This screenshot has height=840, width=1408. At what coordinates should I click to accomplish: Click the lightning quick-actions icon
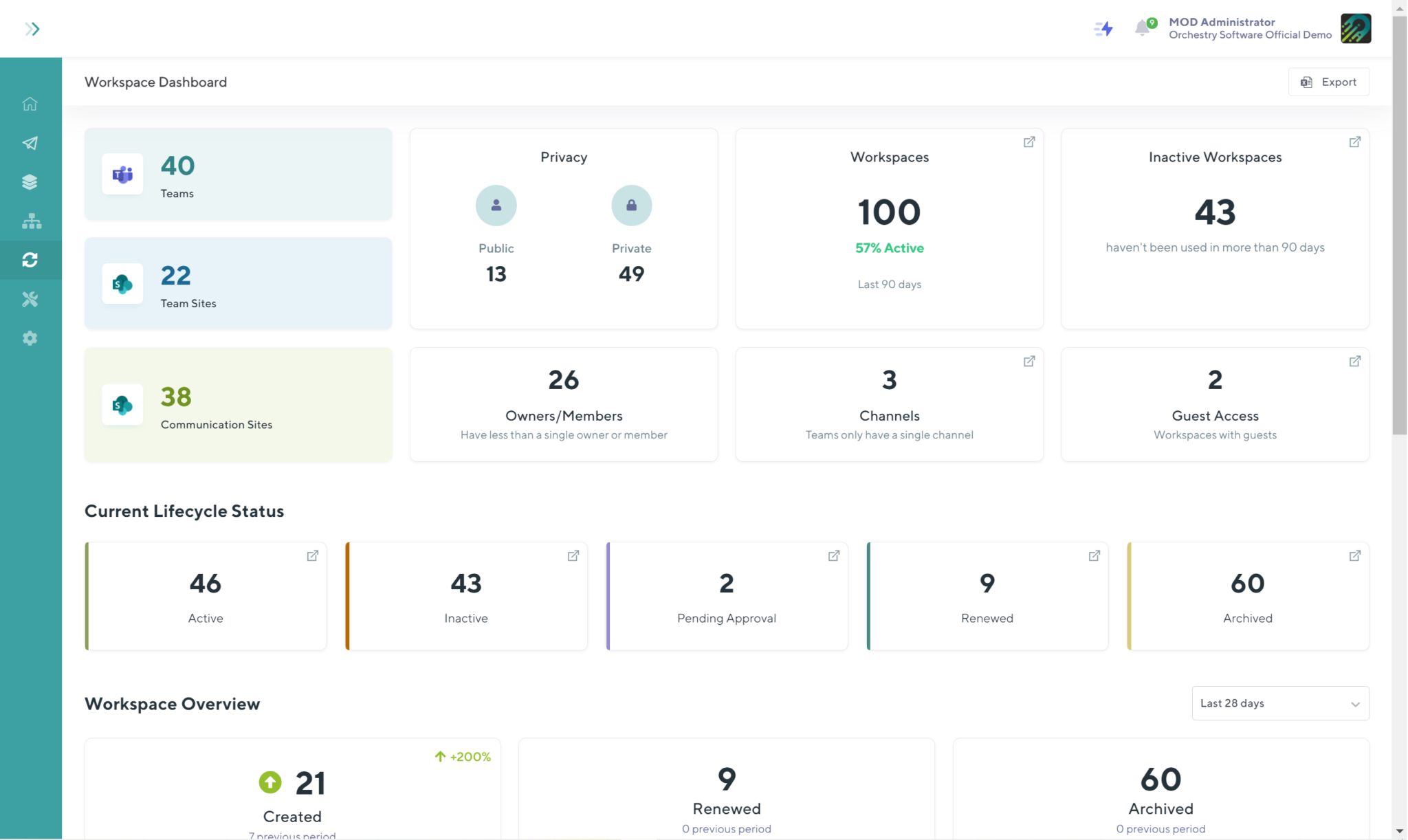[1103, 28]
